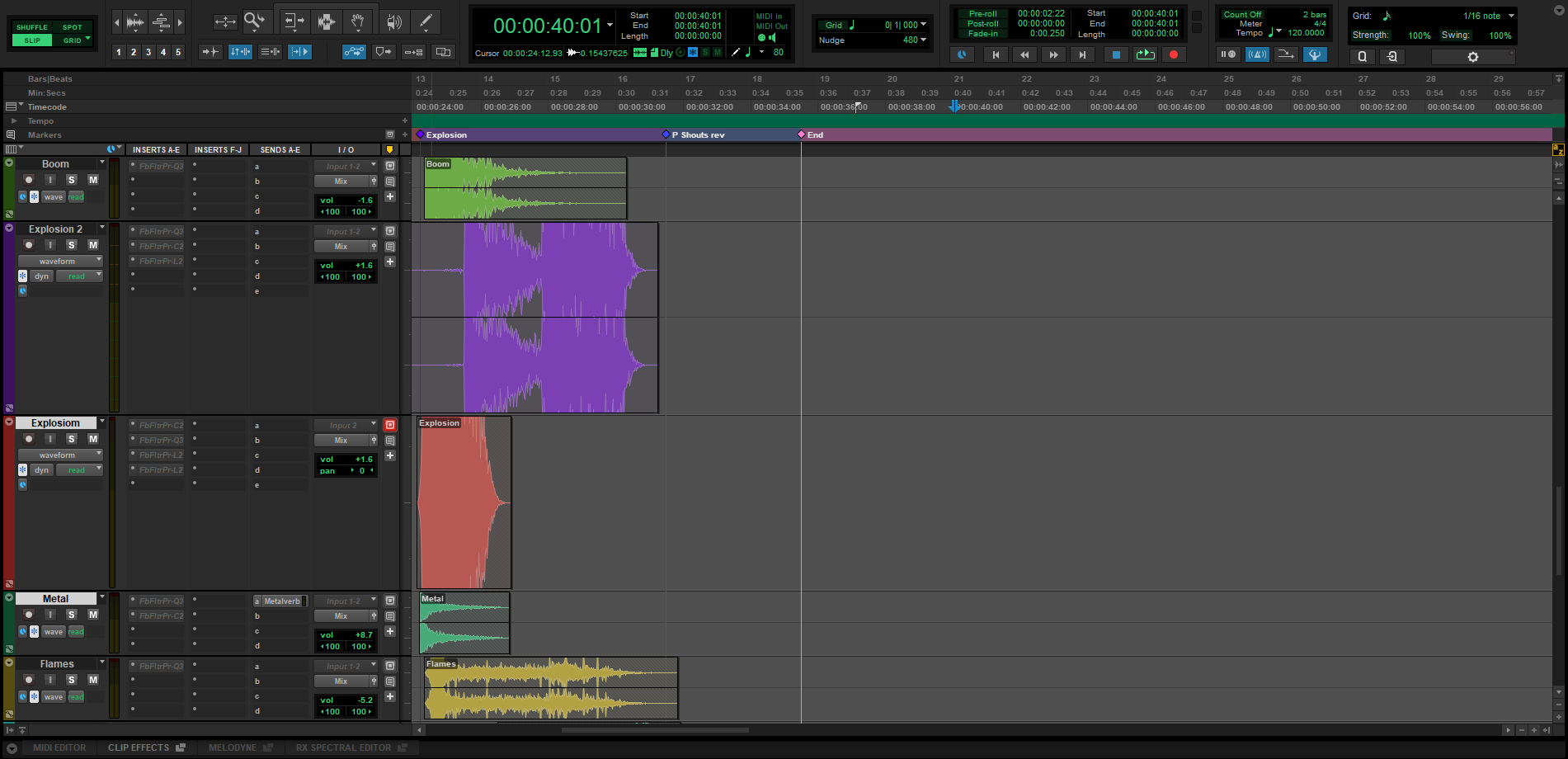Screen dimensions: 1568x759
Task: Click the loop Play button
Action: point(1145,54)
